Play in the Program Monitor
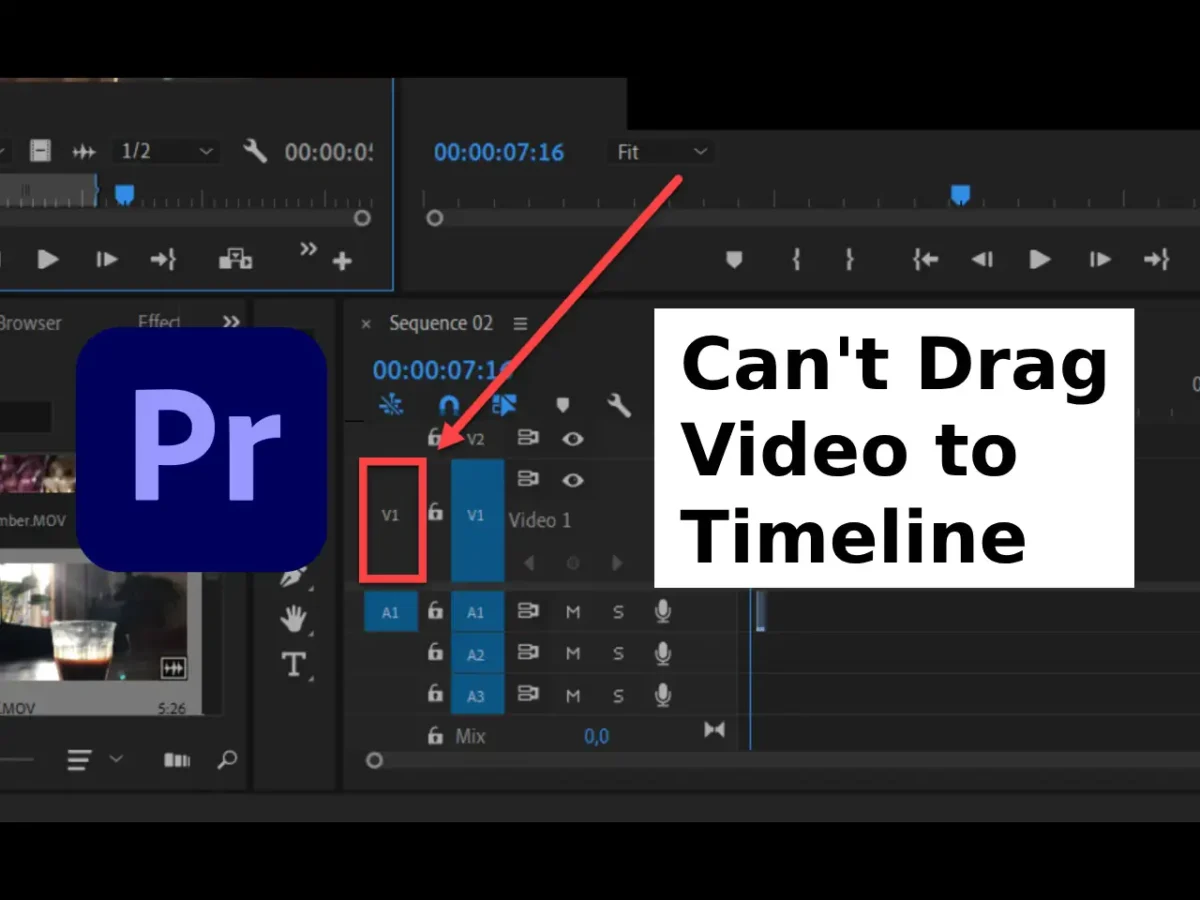 tap(1040, 260)
